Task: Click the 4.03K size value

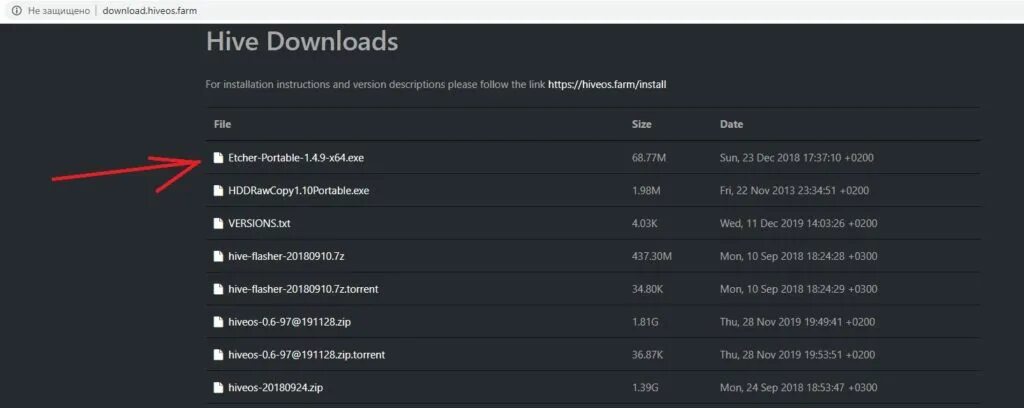Action: point(645,223)
